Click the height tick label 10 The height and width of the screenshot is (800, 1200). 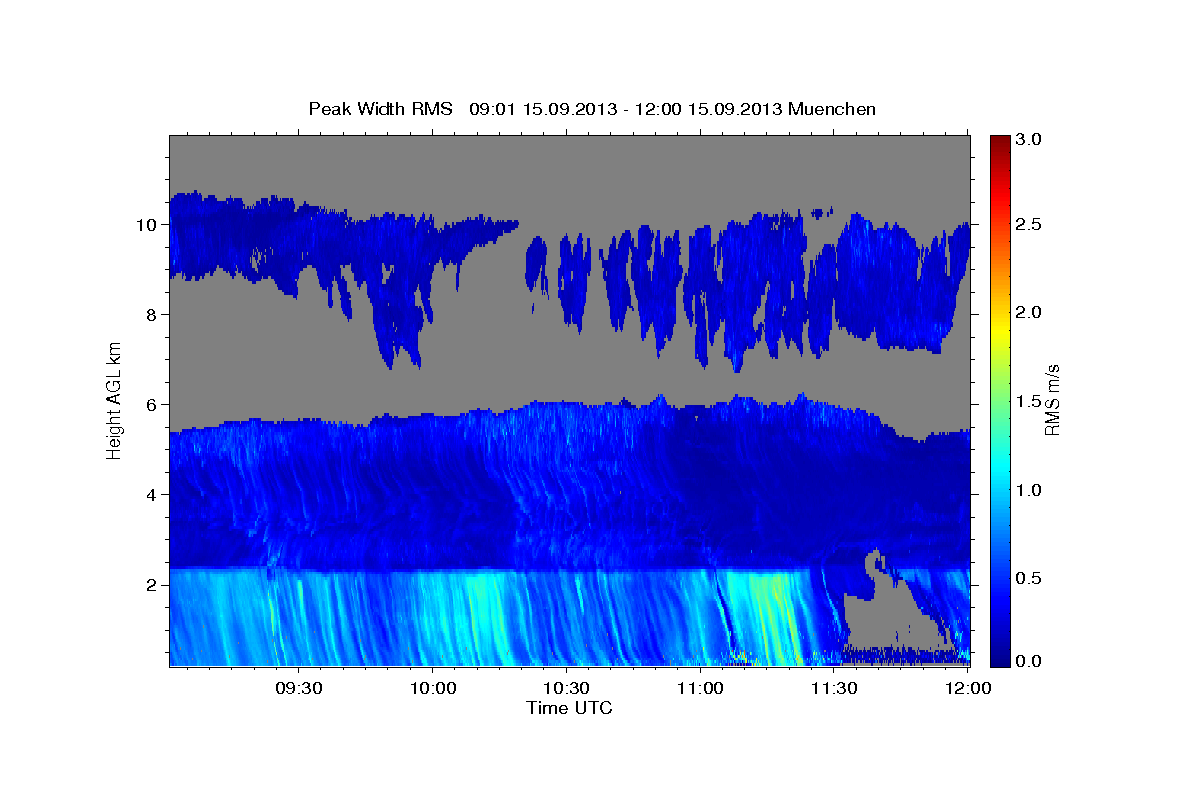pyautogui.click(x=146, y=224)
